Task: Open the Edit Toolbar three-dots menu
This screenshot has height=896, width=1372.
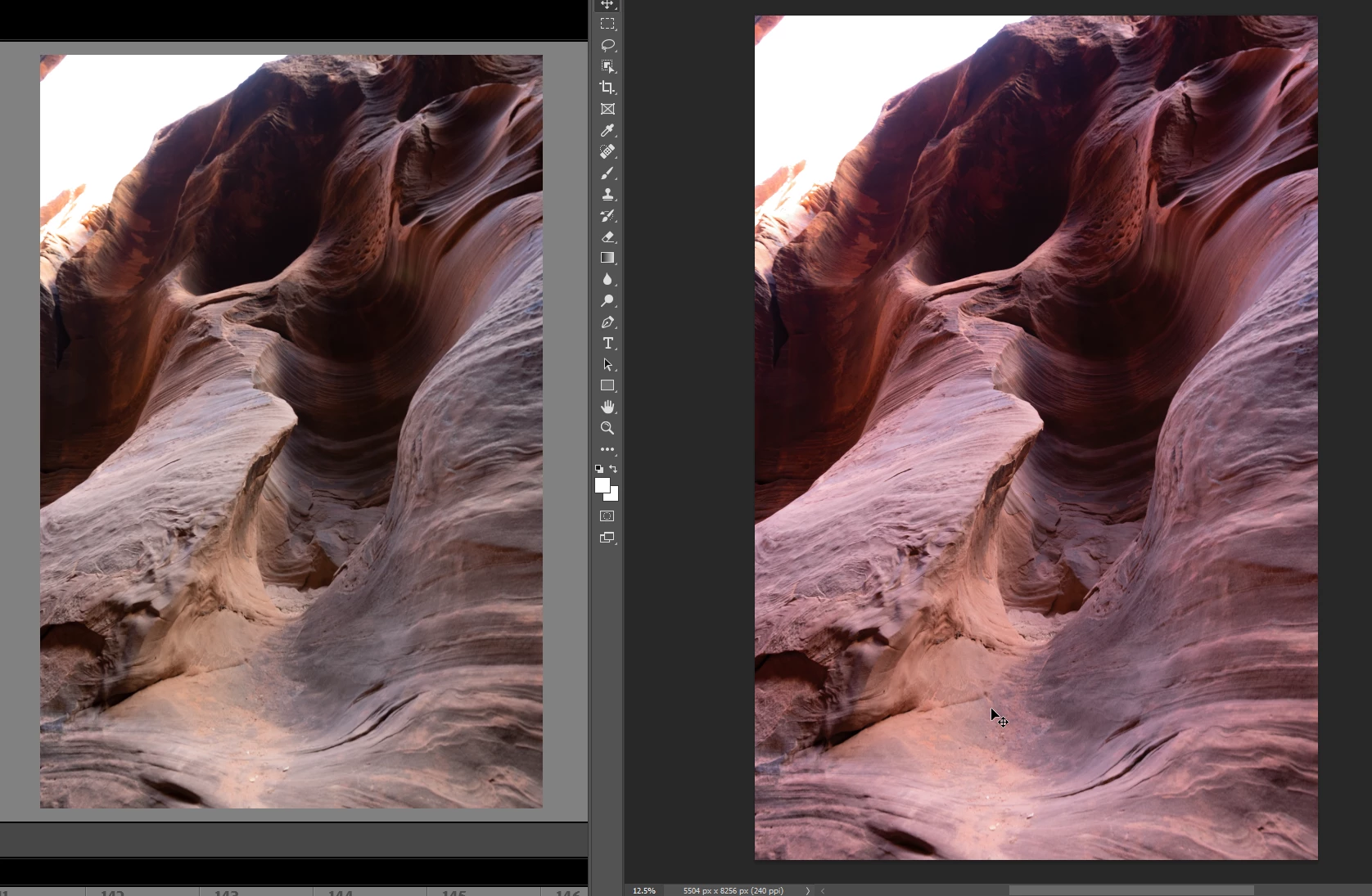Action: (x=607, y=449)
